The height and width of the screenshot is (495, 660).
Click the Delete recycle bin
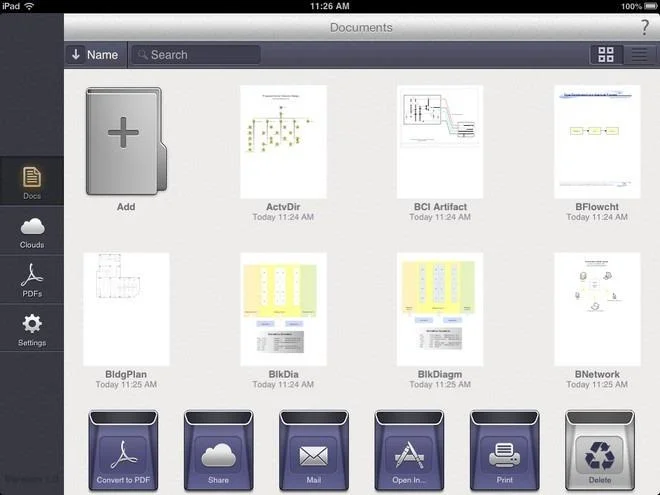tap(600, 450)
